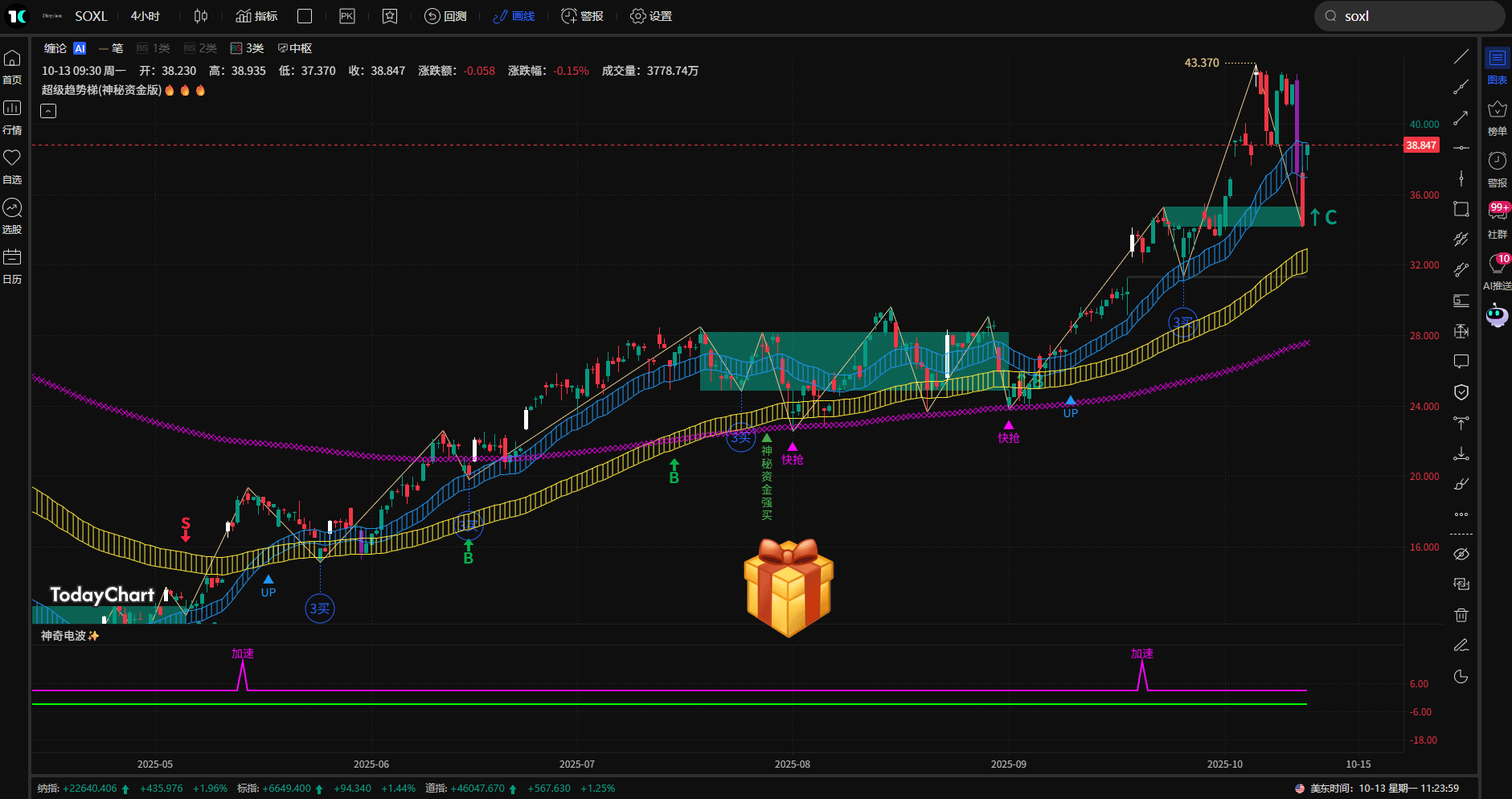The image size is (1512, 799).
Task: Open the 4小时 timeframe selector
Action: 145,15
